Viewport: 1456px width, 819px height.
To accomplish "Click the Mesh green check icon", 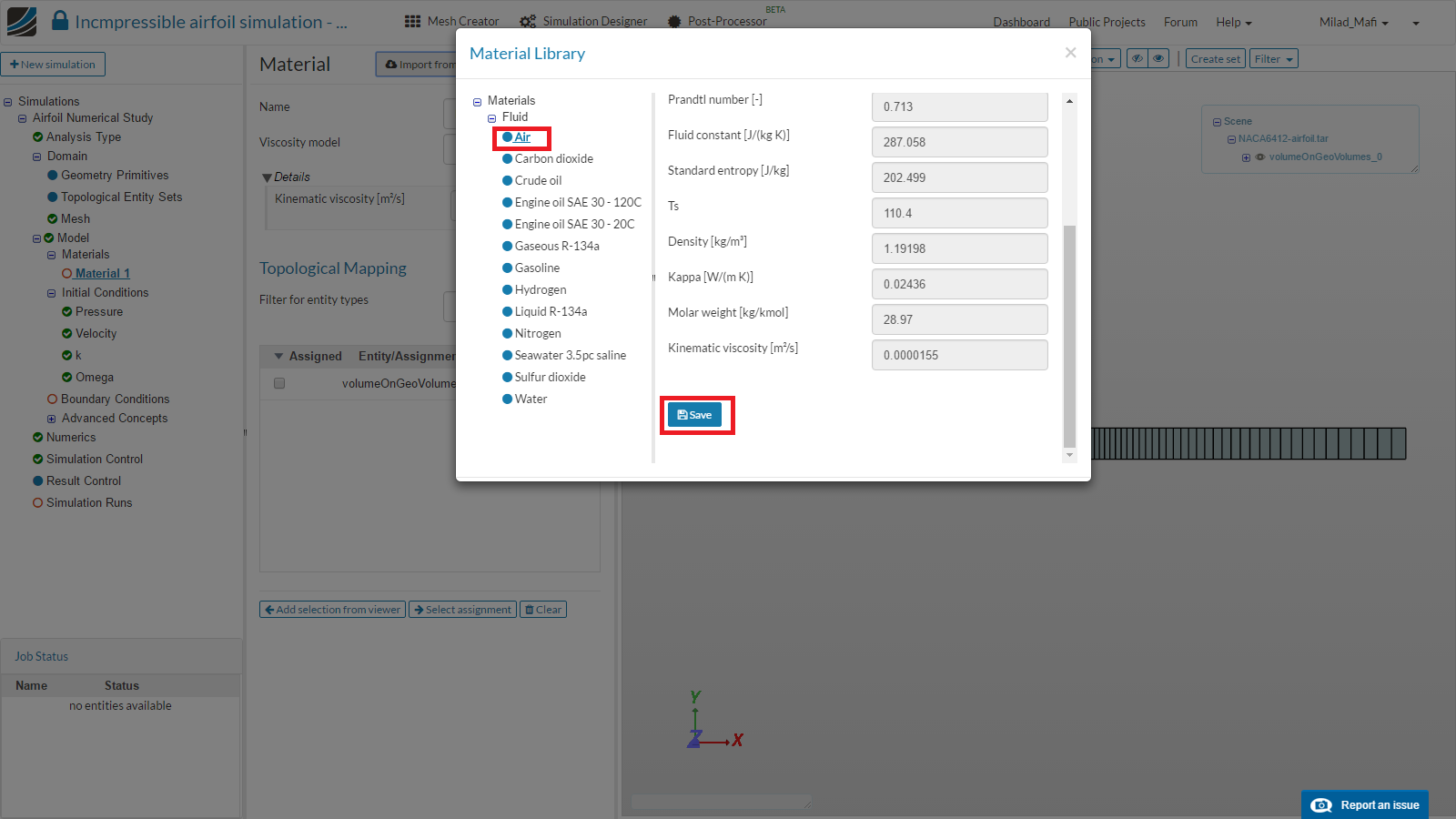I will click(x=53, y=219).
